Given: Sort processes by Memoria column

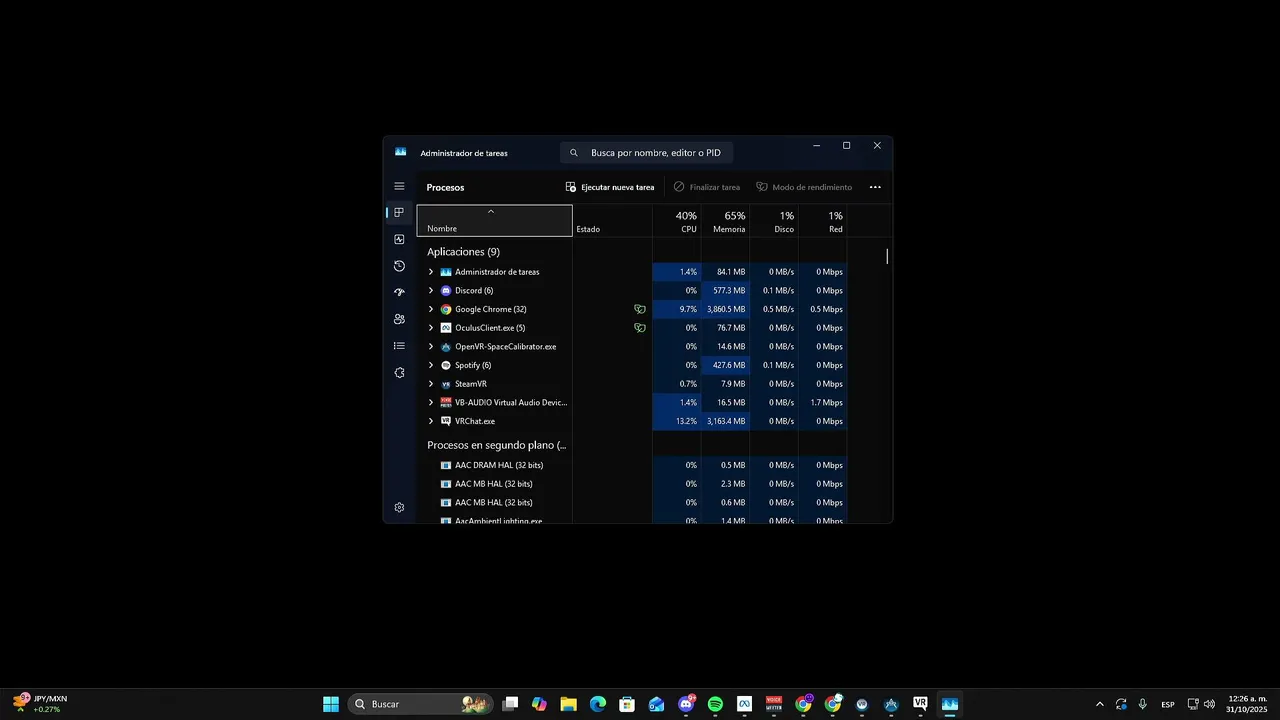Looking at the screenshot, I should 726,221.
